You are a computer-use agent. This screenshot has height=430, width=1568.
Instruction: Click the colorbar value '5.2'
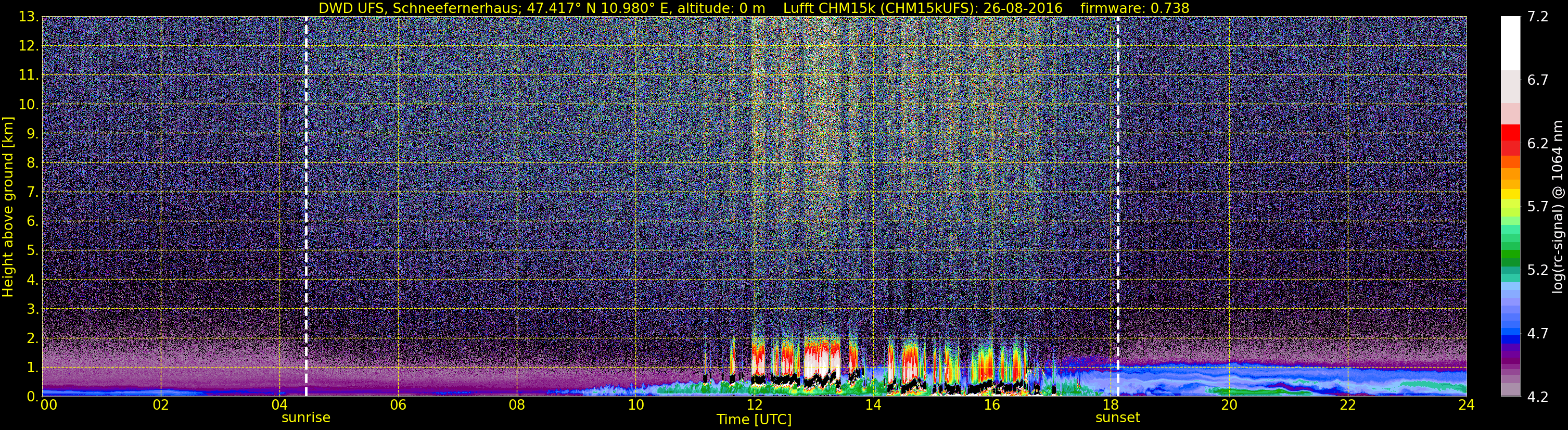coord(1538,270)
